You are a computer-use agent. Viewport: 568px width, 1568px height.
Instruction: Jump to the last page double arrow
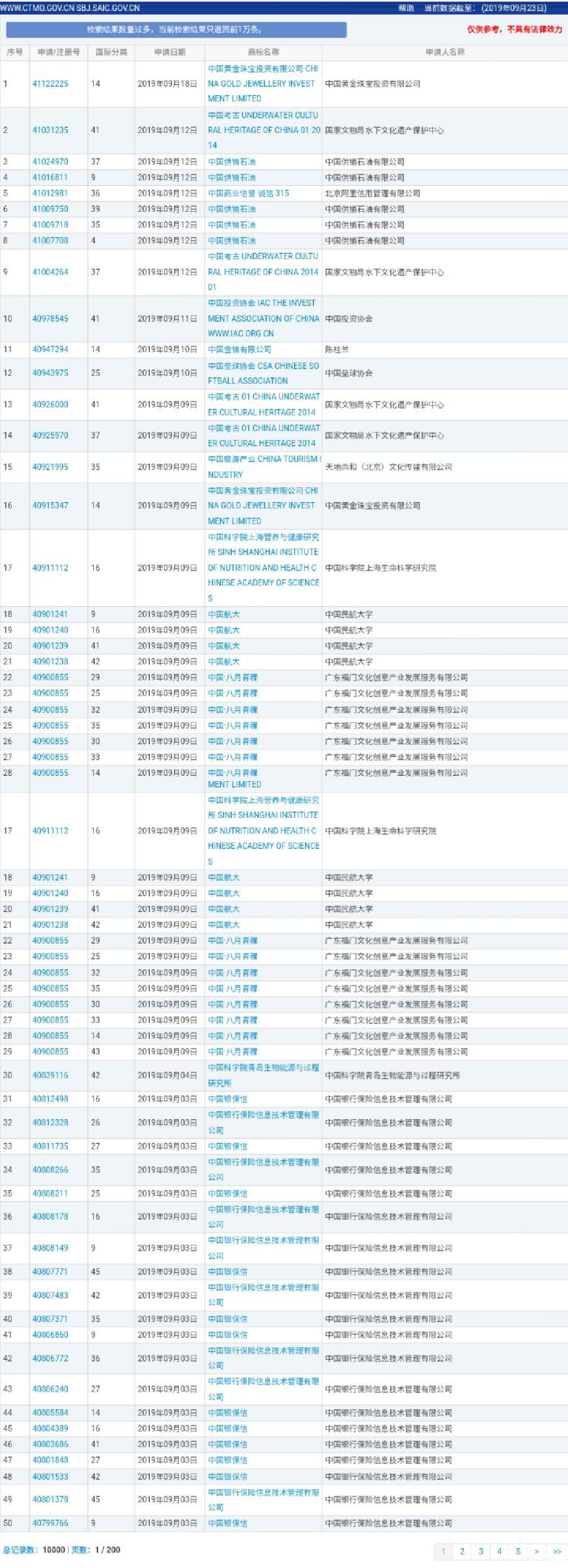click(556, 1551)
